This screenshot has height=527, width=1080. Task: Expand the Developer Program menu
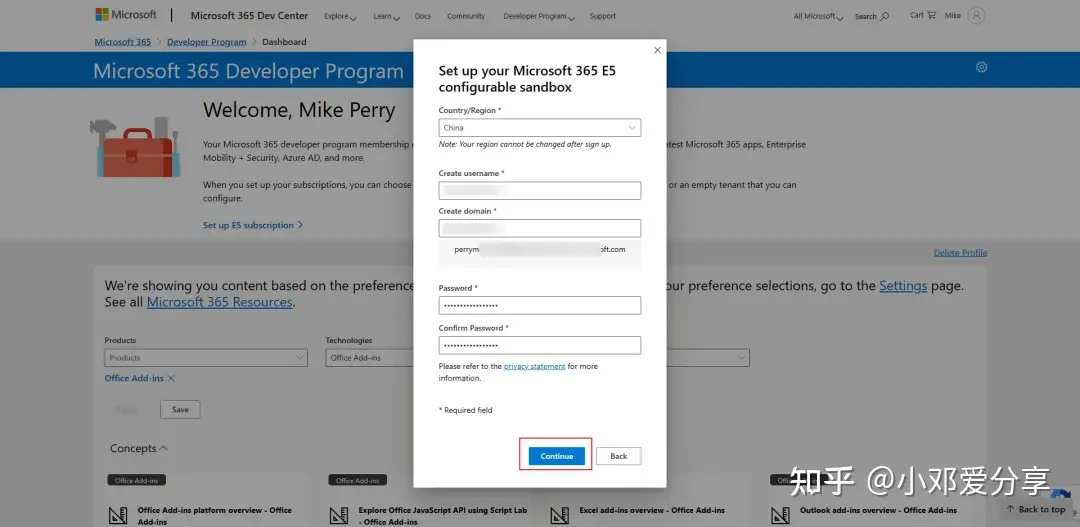pos(539,16)
